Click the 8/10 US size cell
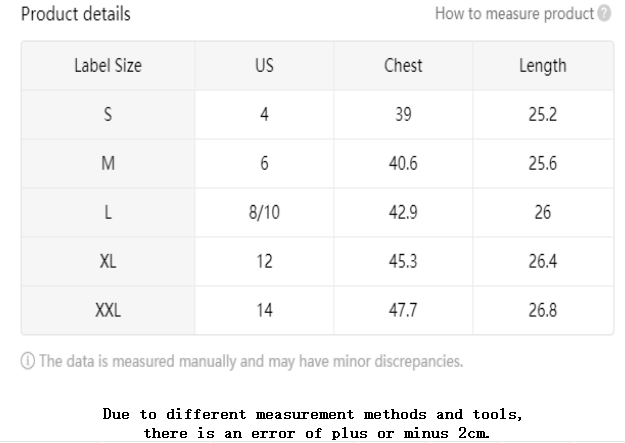The image size is (625, 443). (x=264, y=213)
